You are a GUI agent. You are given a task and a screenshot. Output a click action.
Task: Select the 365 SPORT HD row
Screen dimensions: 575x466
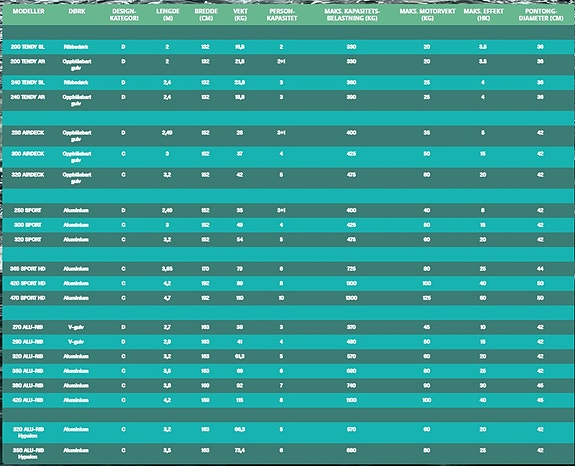tap(288, 269)
